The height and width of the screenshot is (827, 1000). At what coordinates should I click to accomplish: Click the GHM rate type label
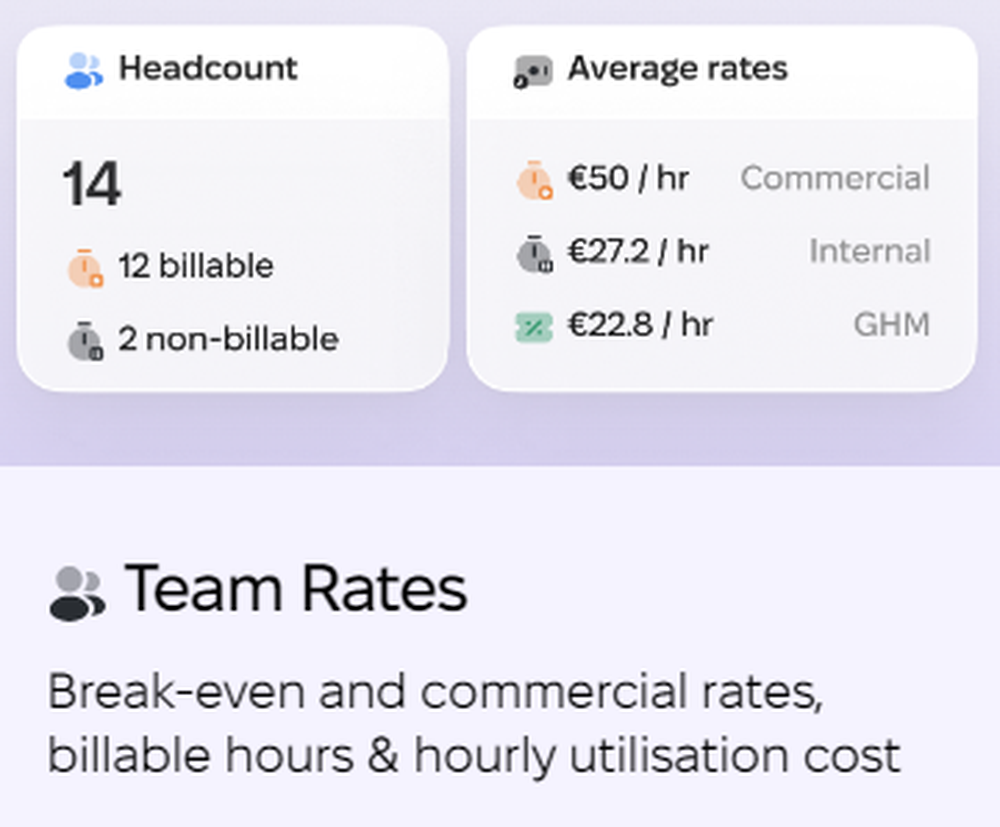(x=892, y=325)
